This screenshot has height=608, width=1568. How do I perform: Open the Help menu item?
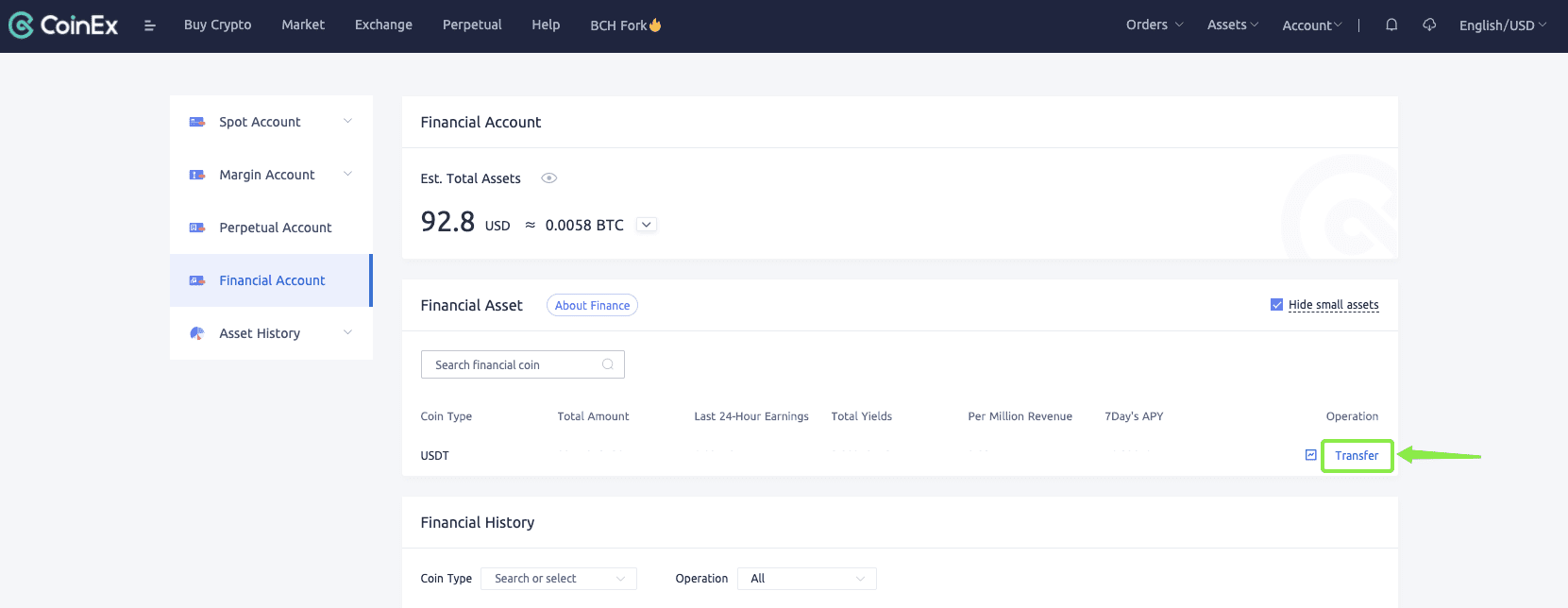coord(546,25)
